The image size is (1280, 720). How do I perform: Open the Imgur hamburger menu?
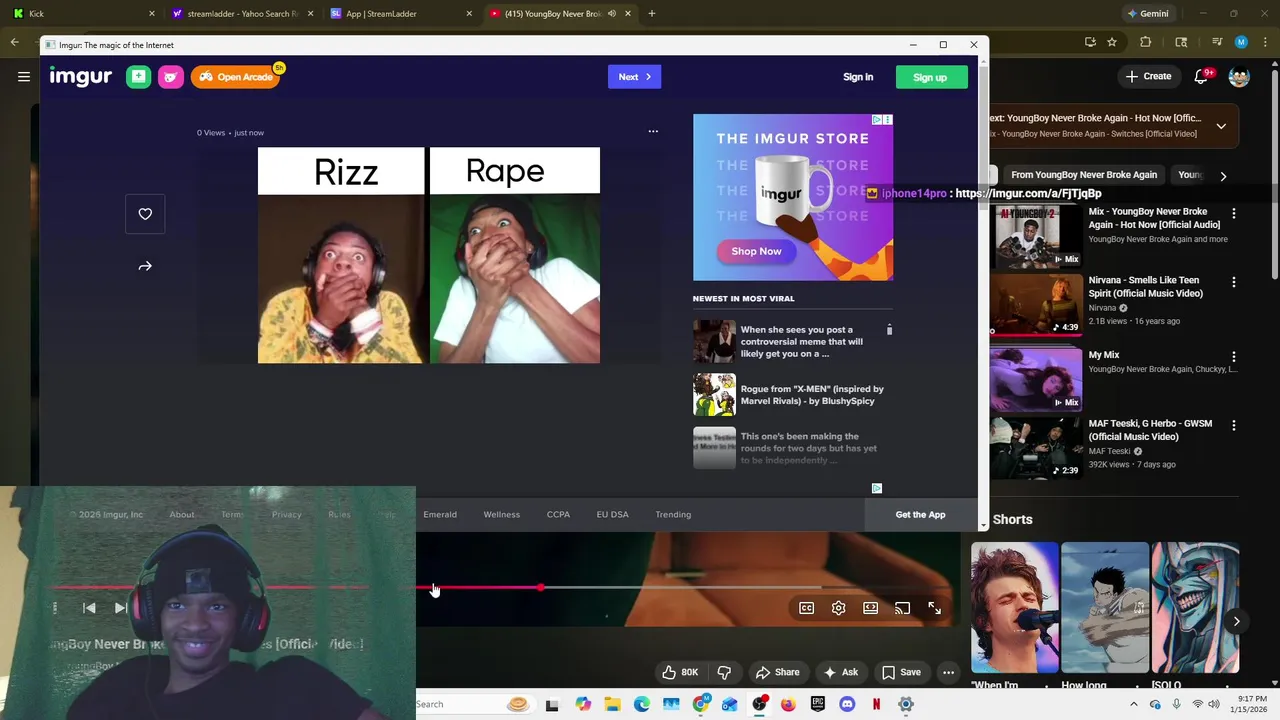coord(24,77)
